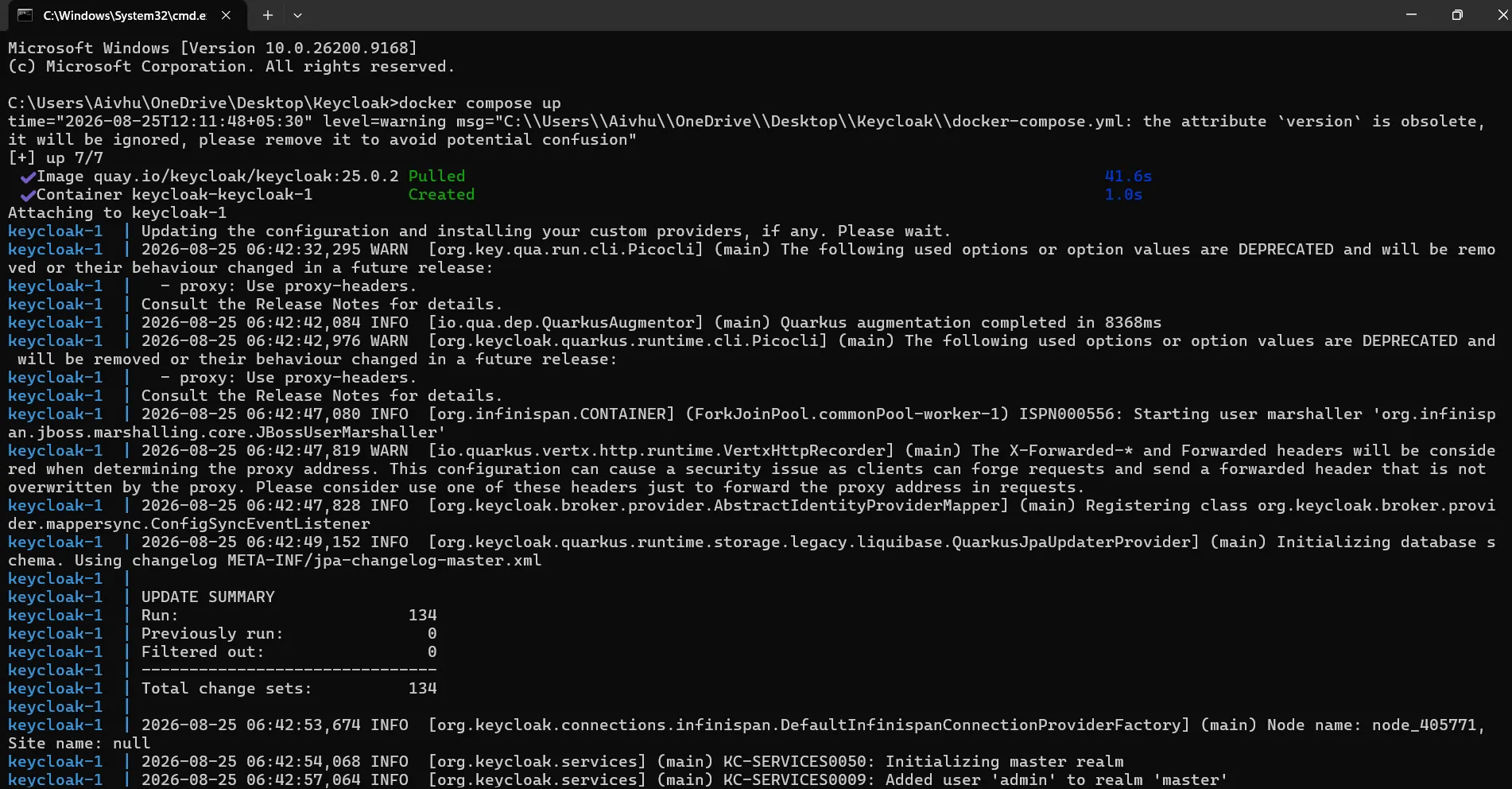This screenshot has width=1512, height=789.
Task: Click '(c) Microsoft Corporation. All rights reserved.' line
Action: pos(231,66)
